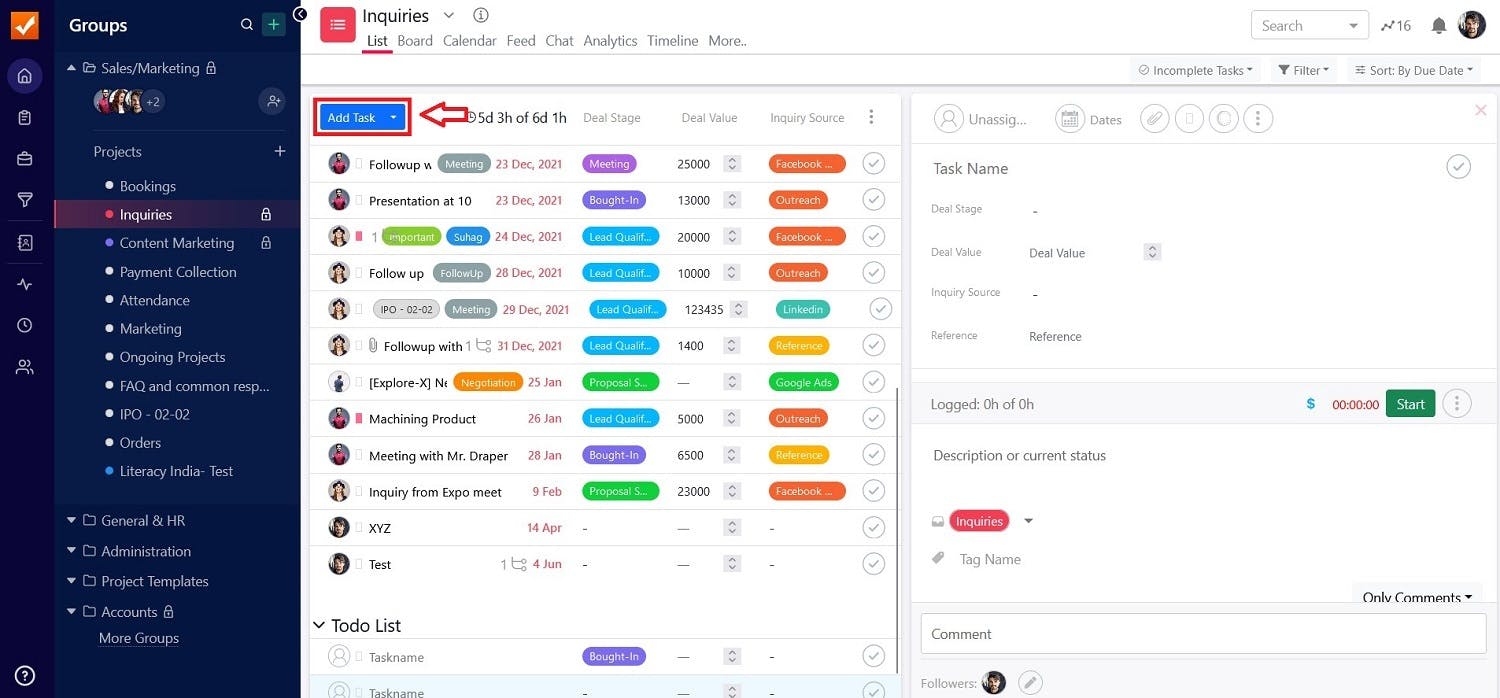Open the Home dashboard from the sidebar
This screenshot has width=1500, height=698.
(x=25, y=75)
